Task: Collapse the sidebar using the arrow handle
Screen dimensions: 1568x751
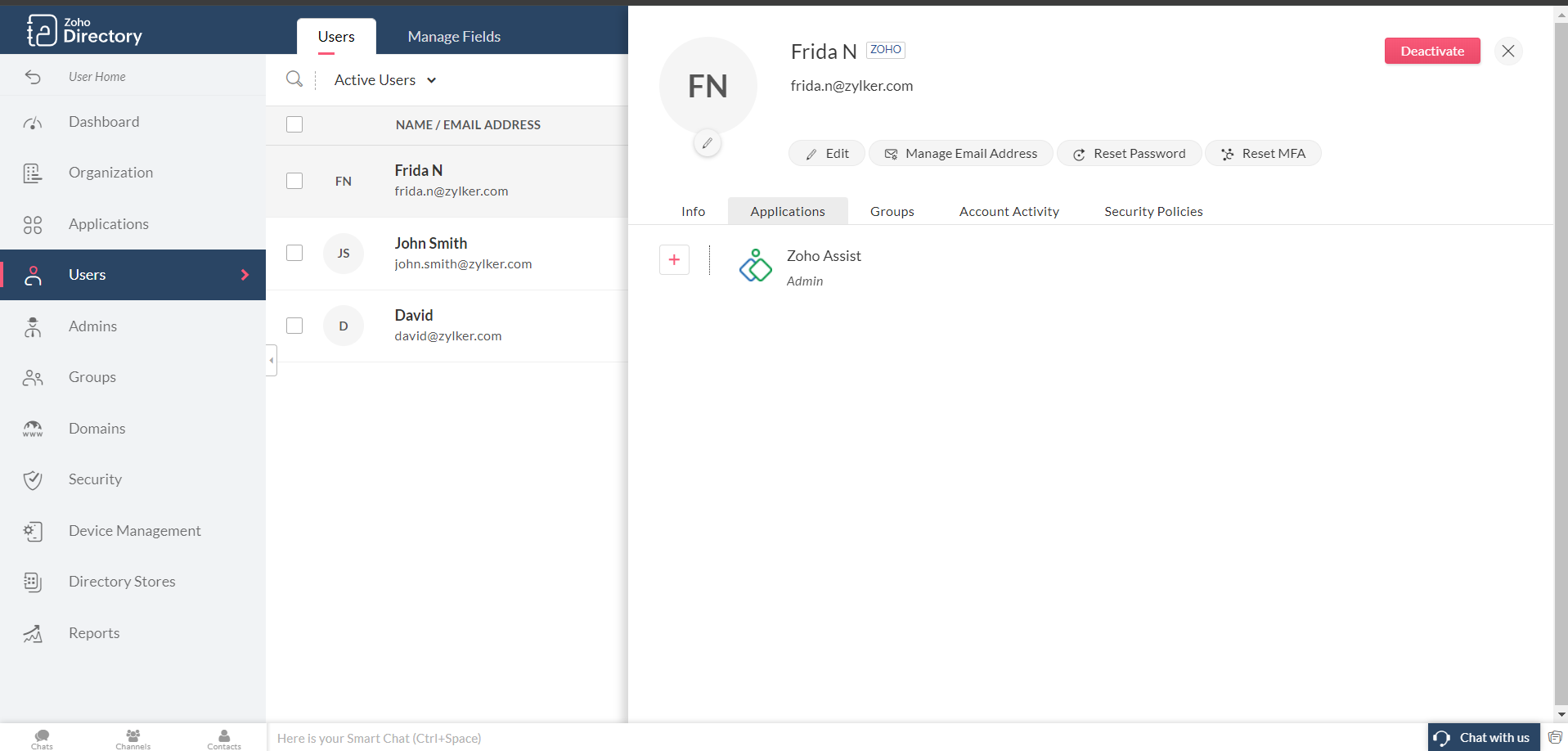Action: click(272, 360)
